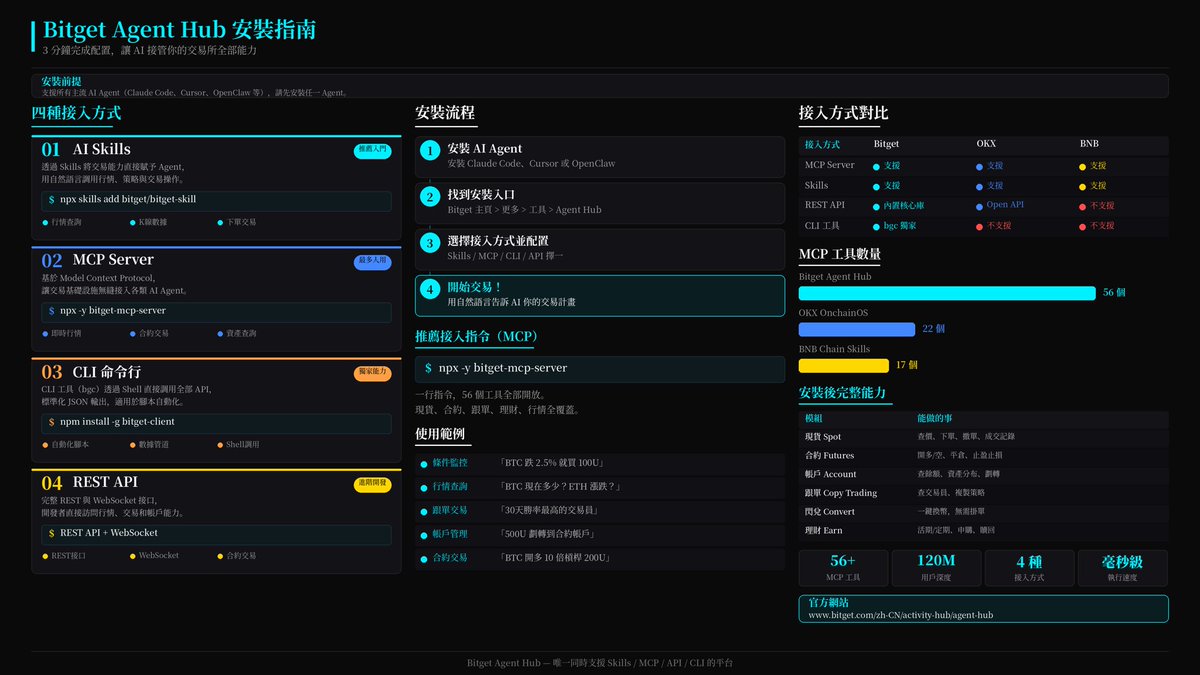
Task: Select the 'npx skills add bitget/bitget-skill' command box
Action: pyautogui.click(x=216, y=200)
